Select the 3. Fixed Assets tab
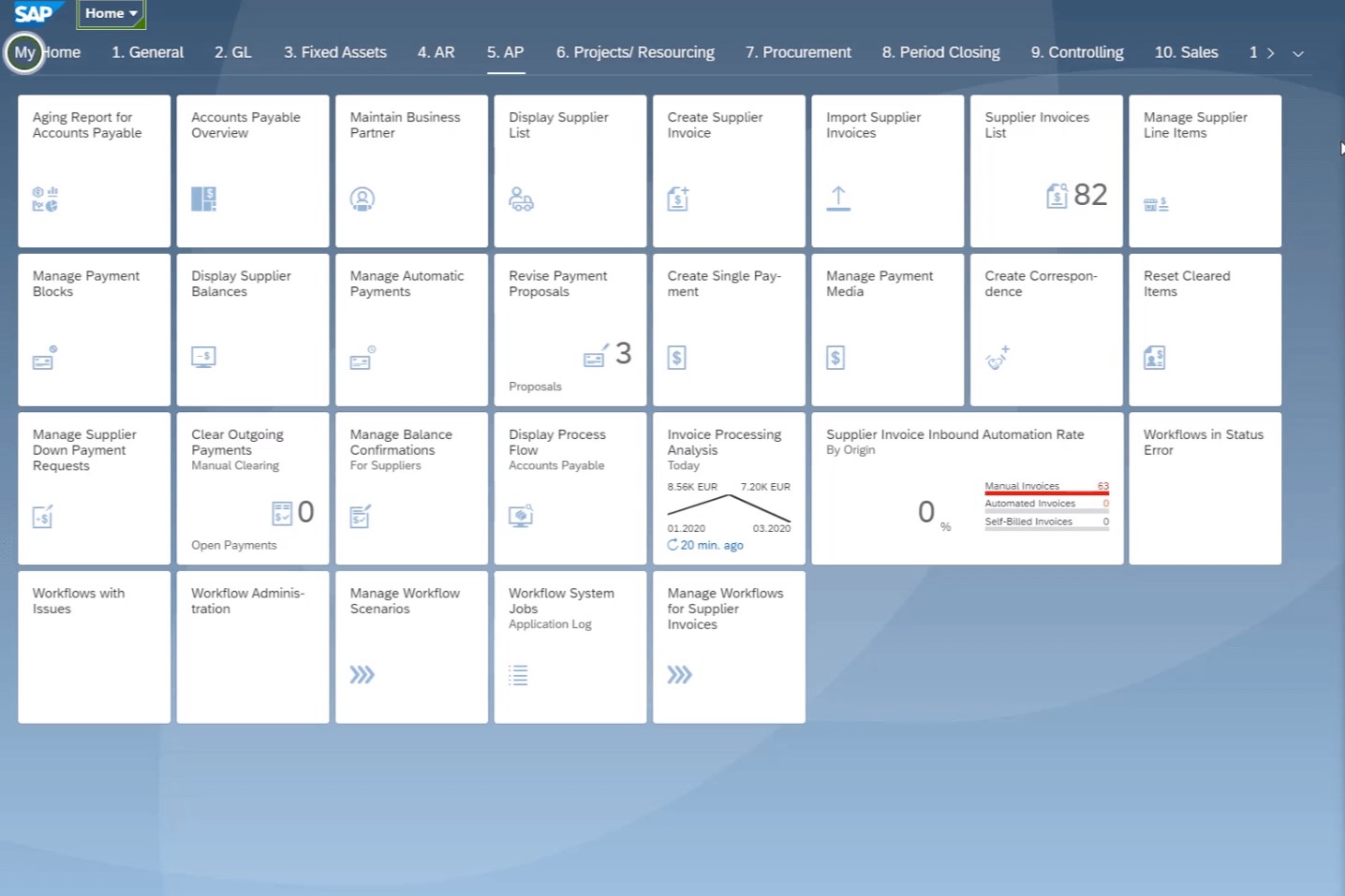This screenshot has width=1345, height=896. 335,52
